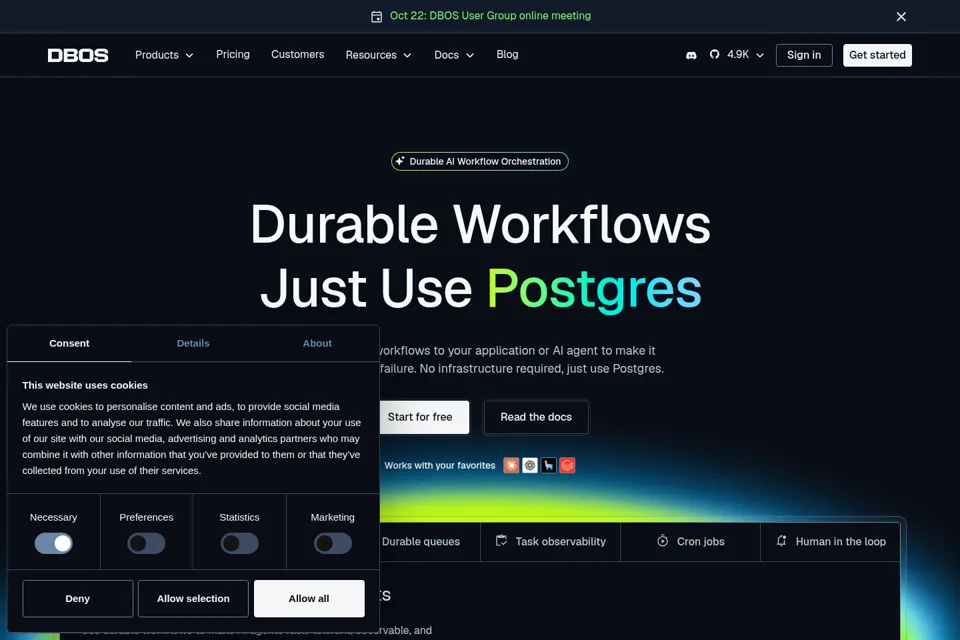Select the Task observability tab

[550, 541]
